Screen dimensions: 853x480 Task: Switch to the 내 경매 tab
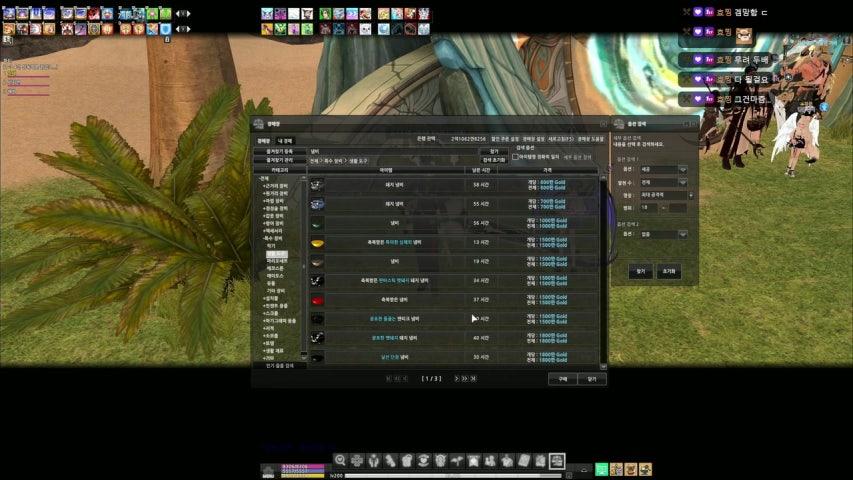(x=285, y=141)
